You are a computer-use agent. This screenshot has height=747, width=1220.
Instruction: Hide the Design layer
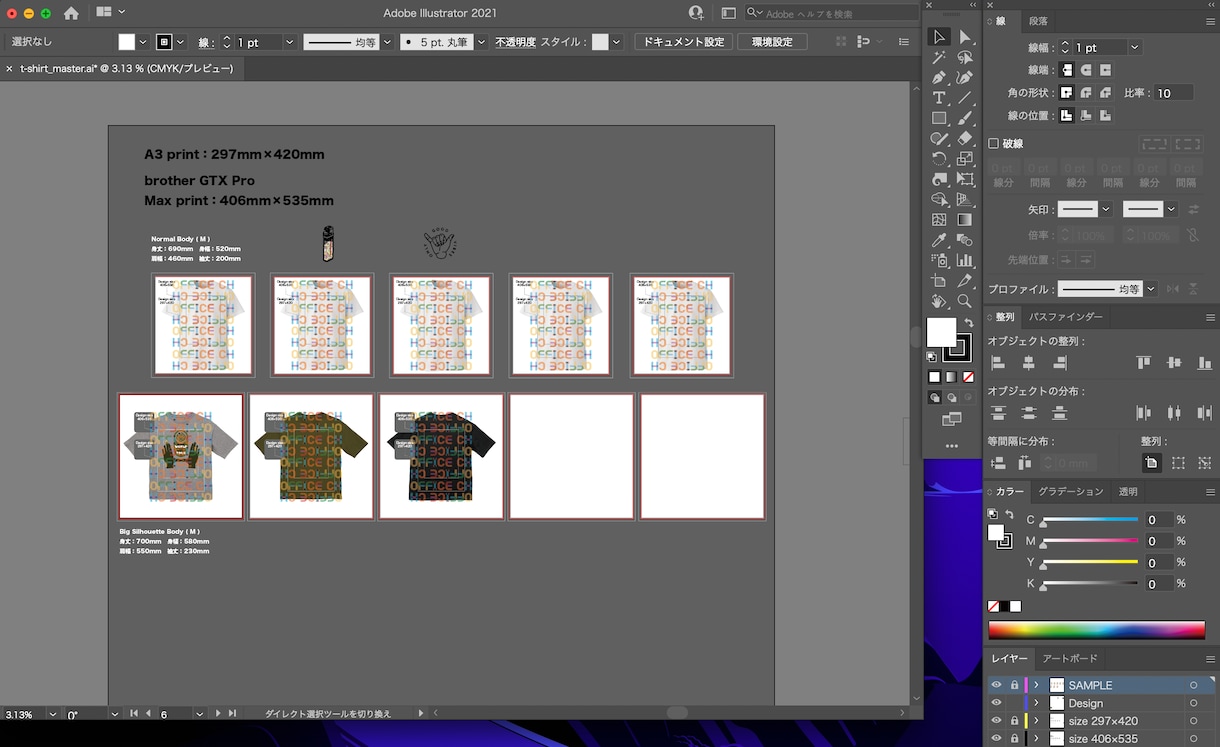996,703
